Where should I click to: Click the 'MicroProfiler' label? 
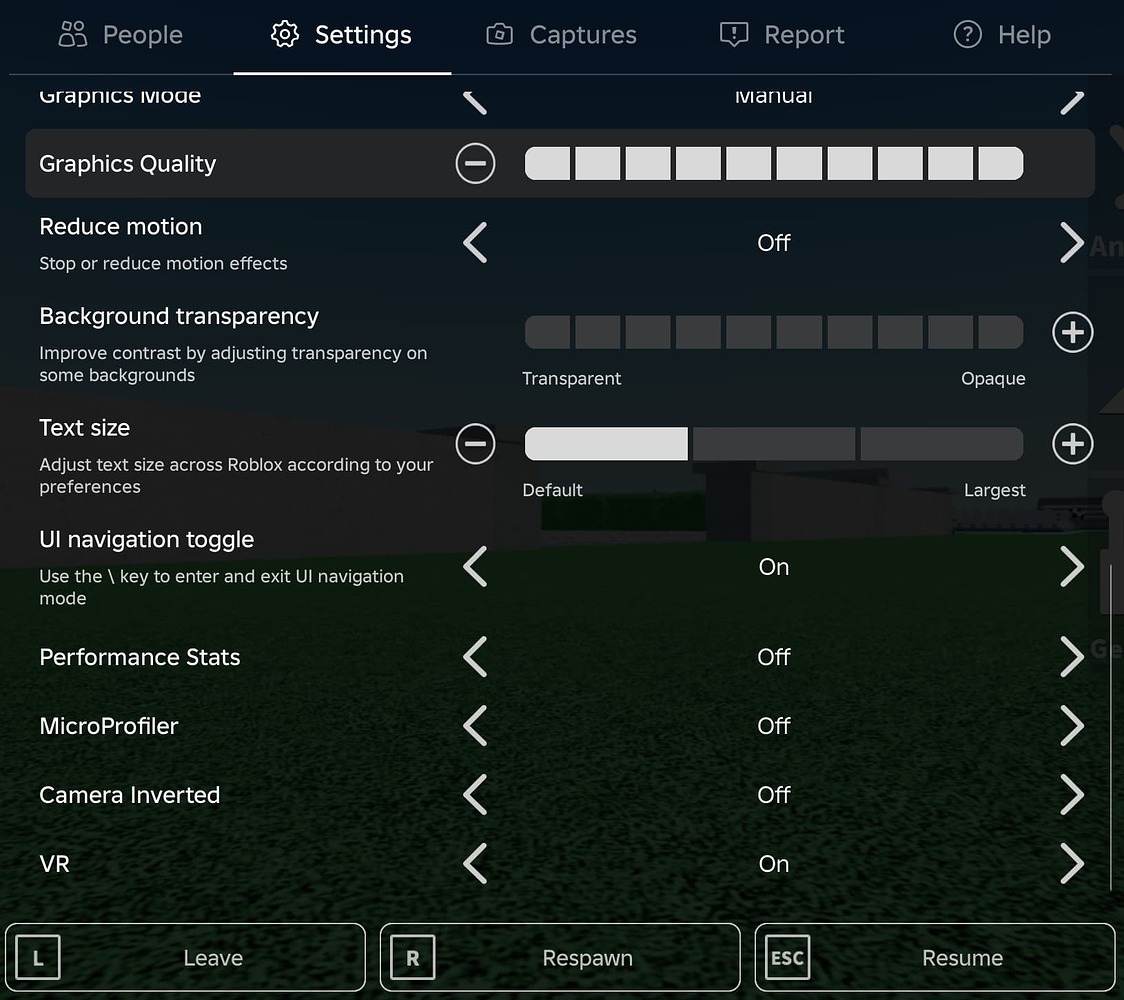click(109, 725)
